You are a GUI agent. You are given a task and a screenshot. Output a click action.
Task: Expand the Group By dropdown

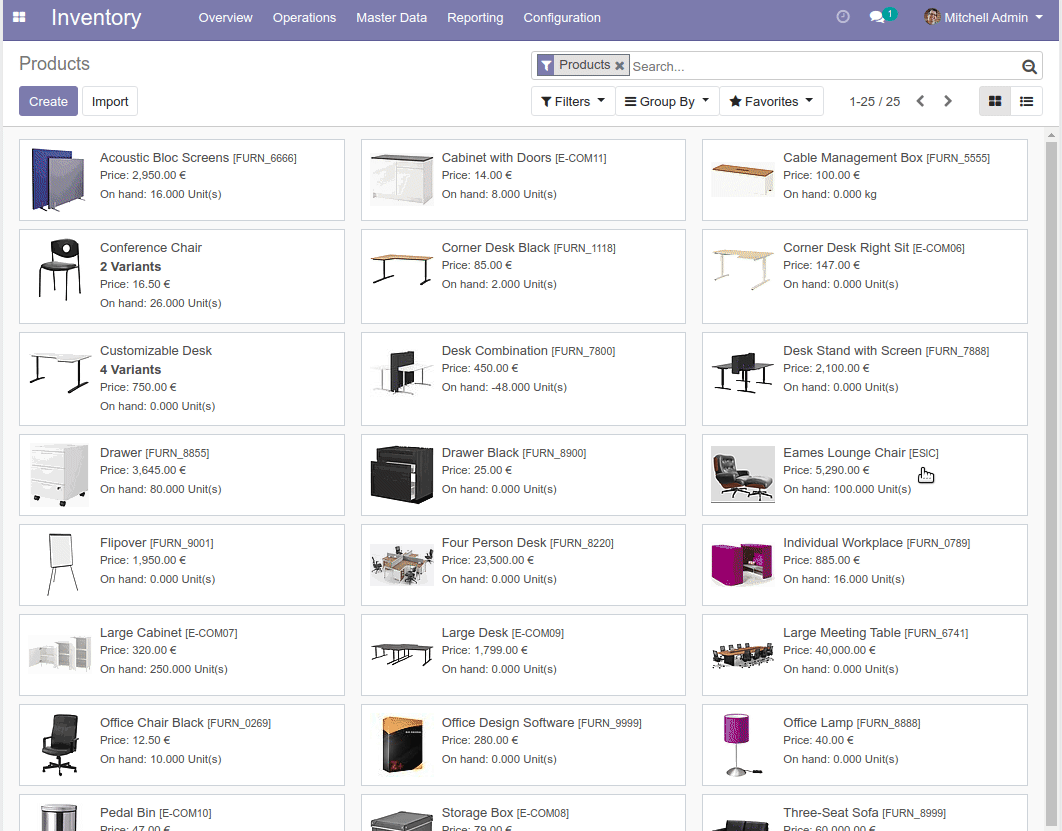tap(666, 101)
